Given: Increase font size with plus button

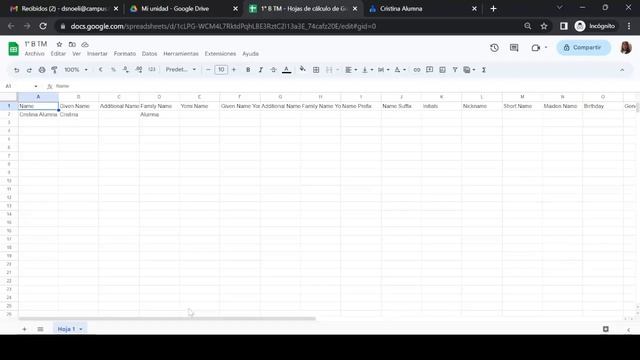Looking at the screenshot, I should [x=234, y=70].
